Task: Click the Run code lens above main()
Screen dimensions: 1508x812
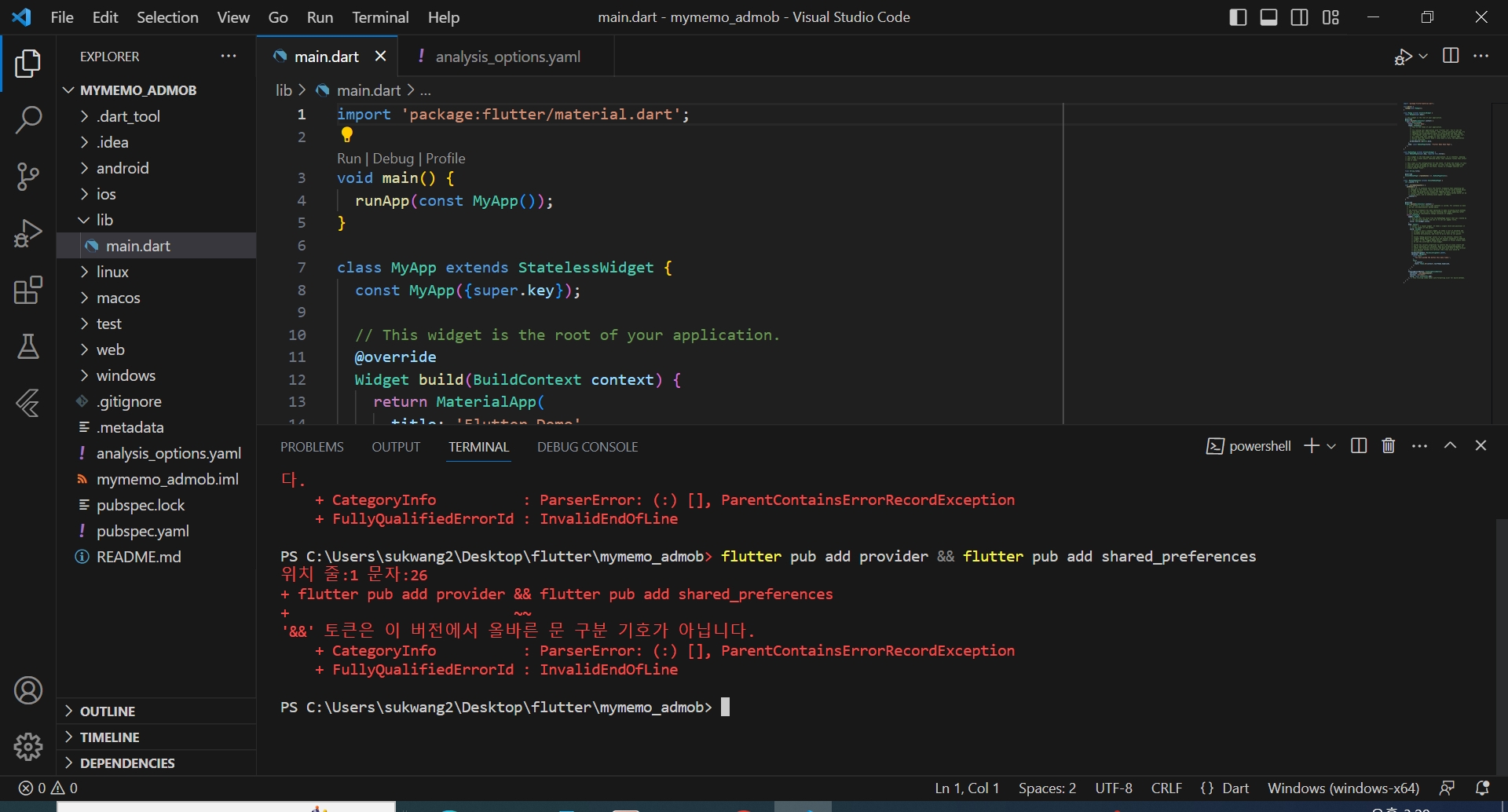Action: point(349,158)
